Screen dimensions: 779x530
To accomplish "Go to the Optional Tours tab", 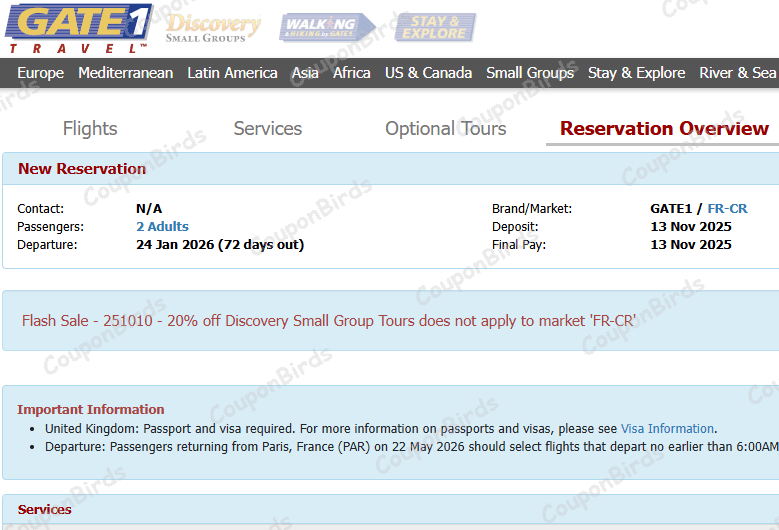I will [445, 129].
